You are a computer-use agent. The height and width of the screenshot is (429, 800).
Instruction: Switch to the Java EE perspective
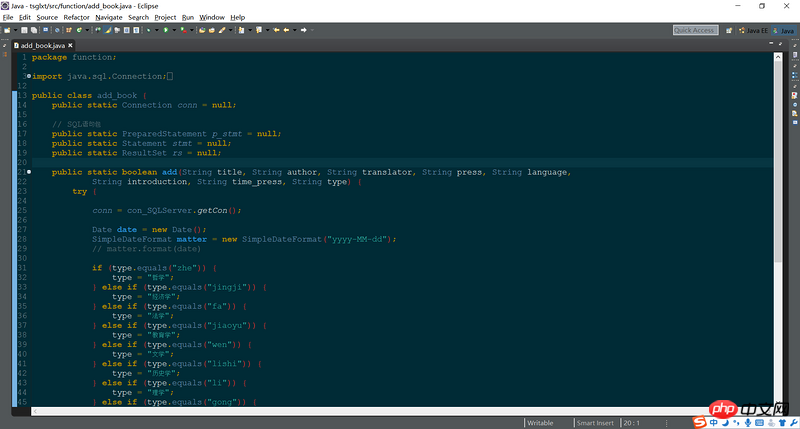click(x=751, y=30)
